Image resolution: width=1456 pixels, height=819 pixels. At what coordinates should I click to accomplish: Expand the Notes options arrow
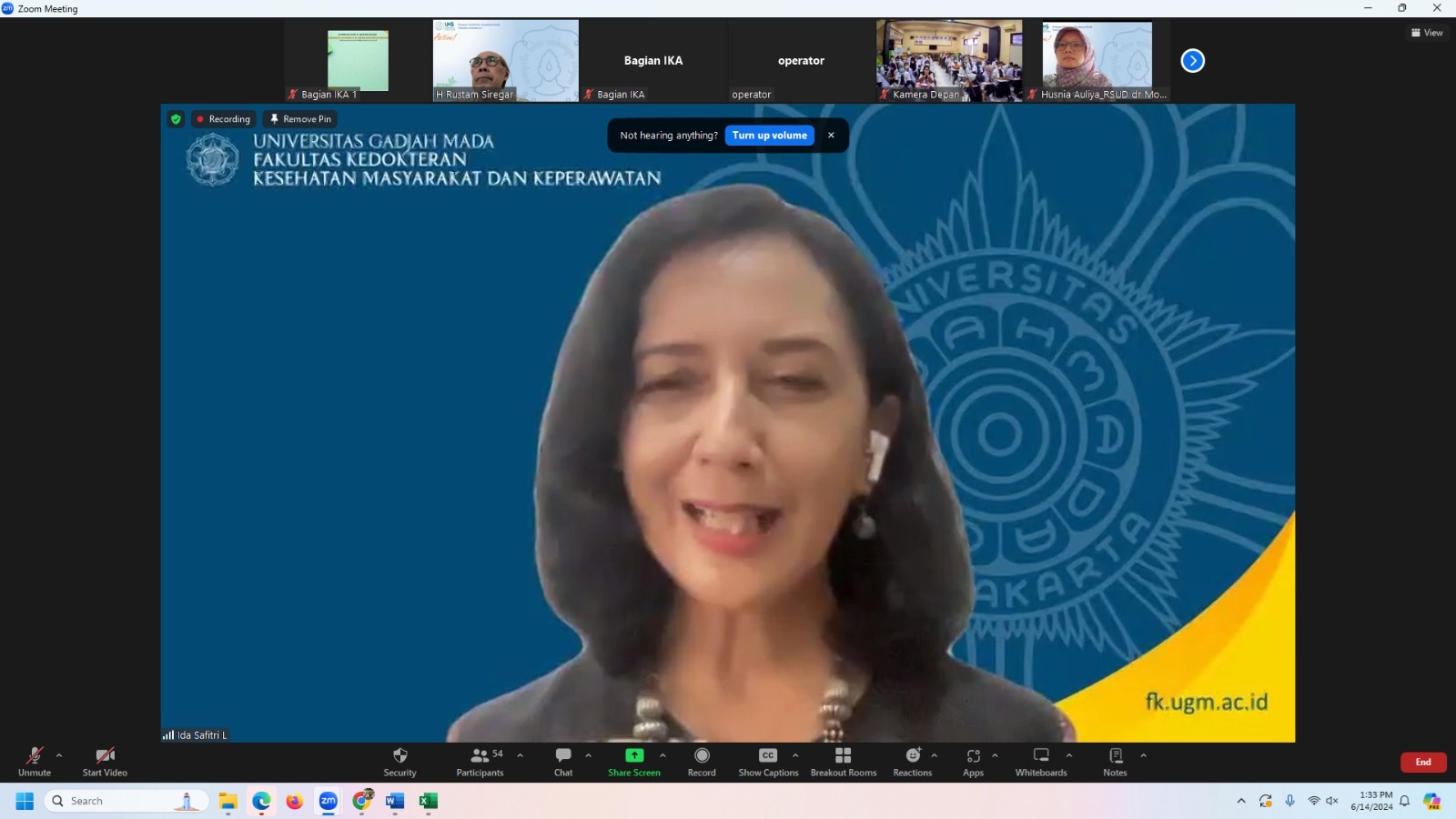point(1144,755)
